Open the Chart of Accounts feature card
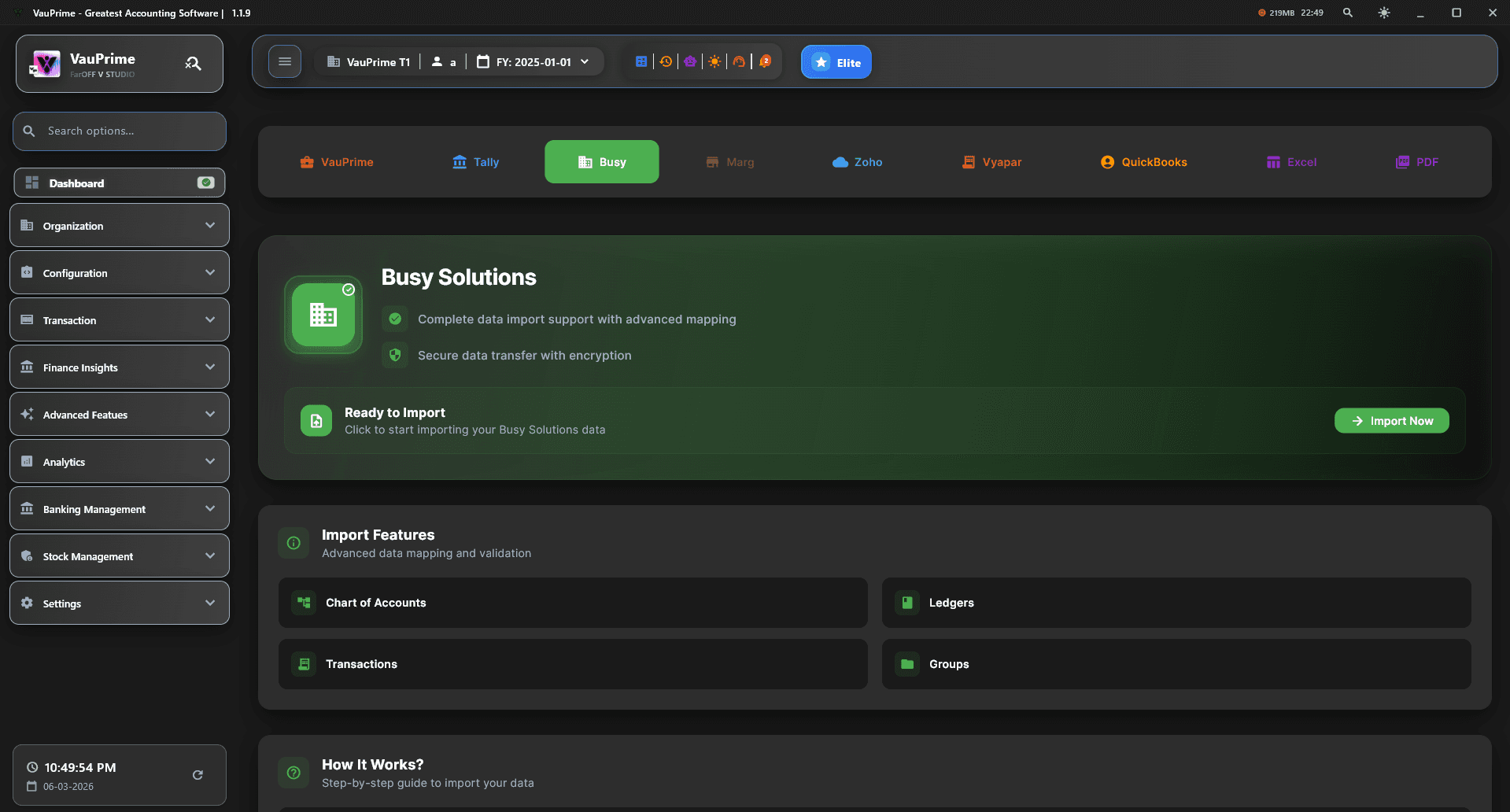Screen dimensions: 1510x812 point(573,603)
